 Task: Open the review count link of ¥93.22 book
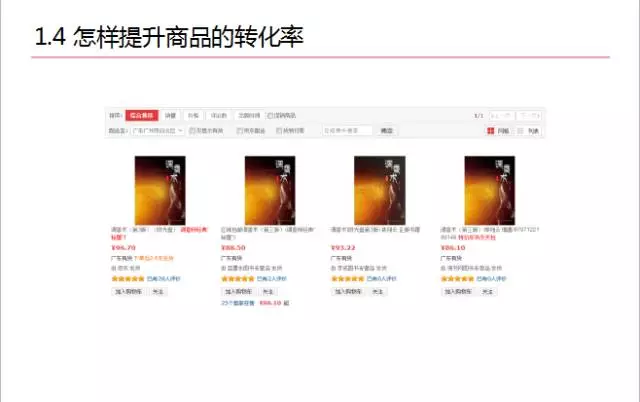coord(382,279)
